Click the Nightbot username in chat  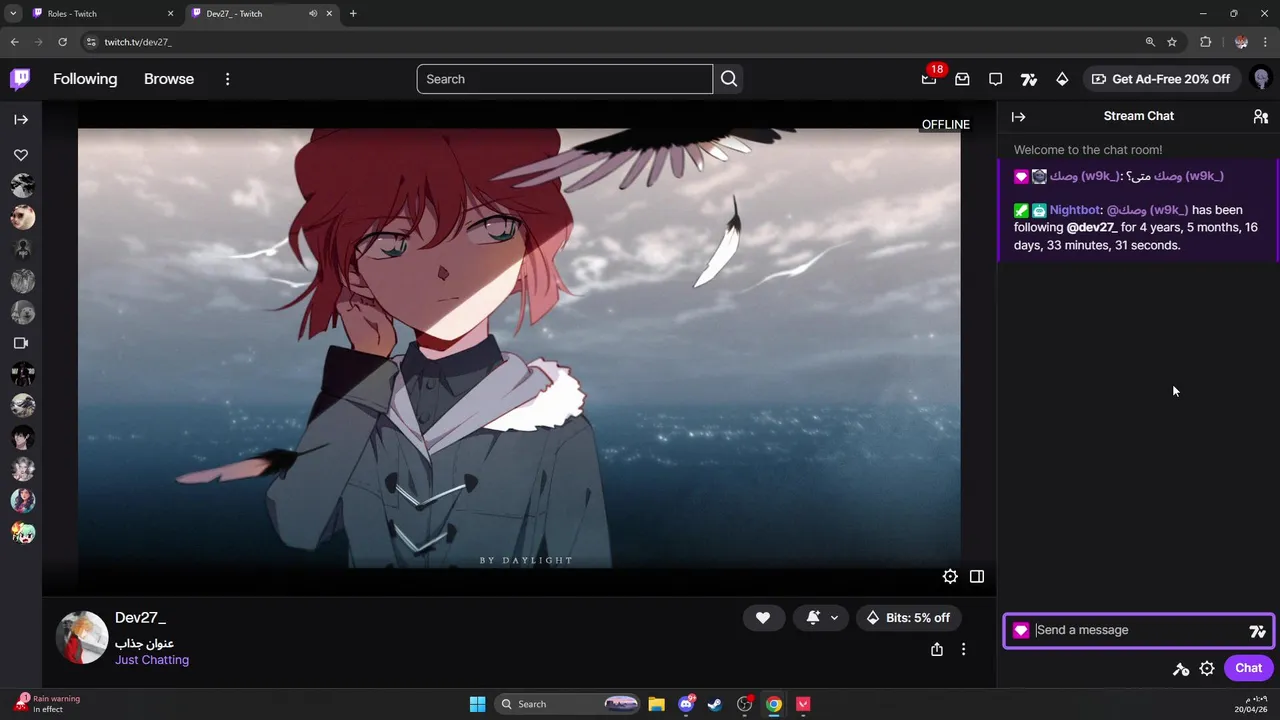pyautogui.click(x=1075, y=210)
